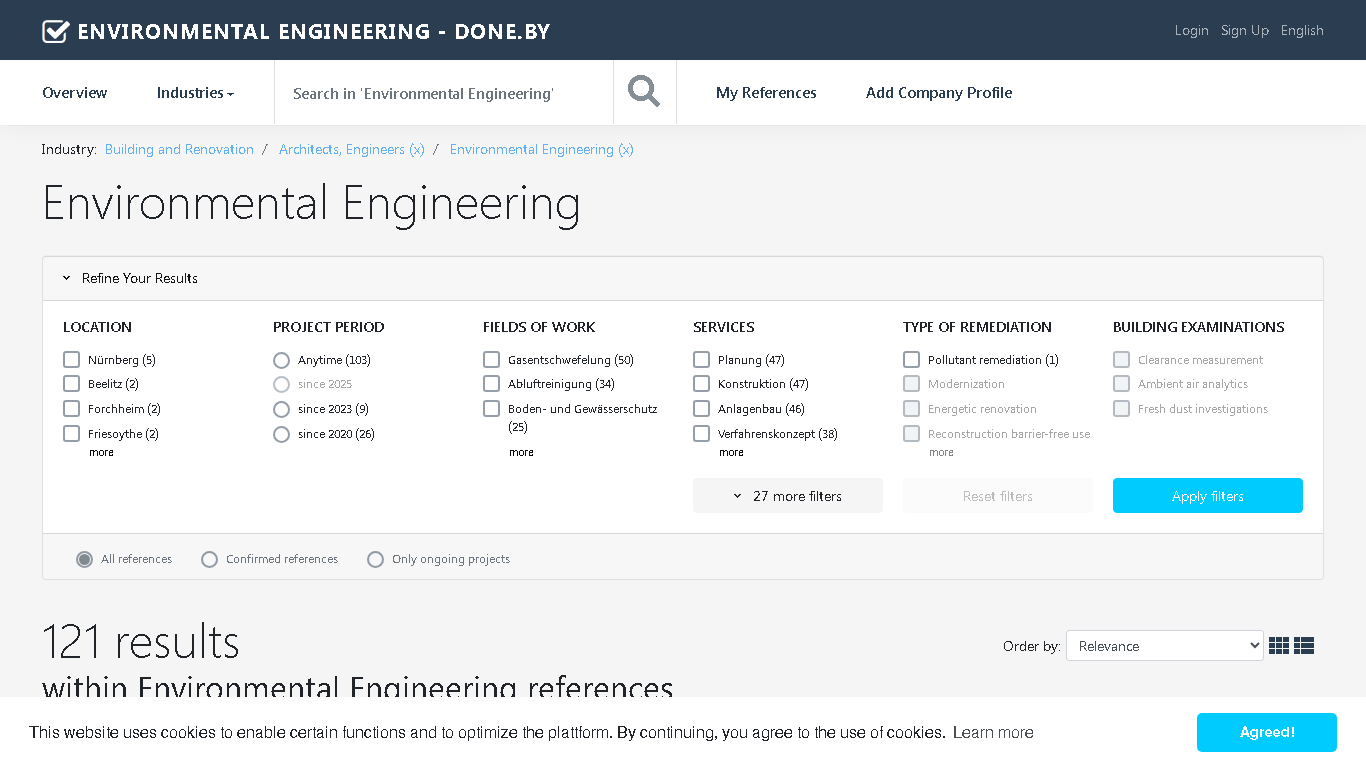Check the Planung (47) service filter
Image resolution: width=1366 pixels, height=768 pixels.
click(x=701, y=359)
